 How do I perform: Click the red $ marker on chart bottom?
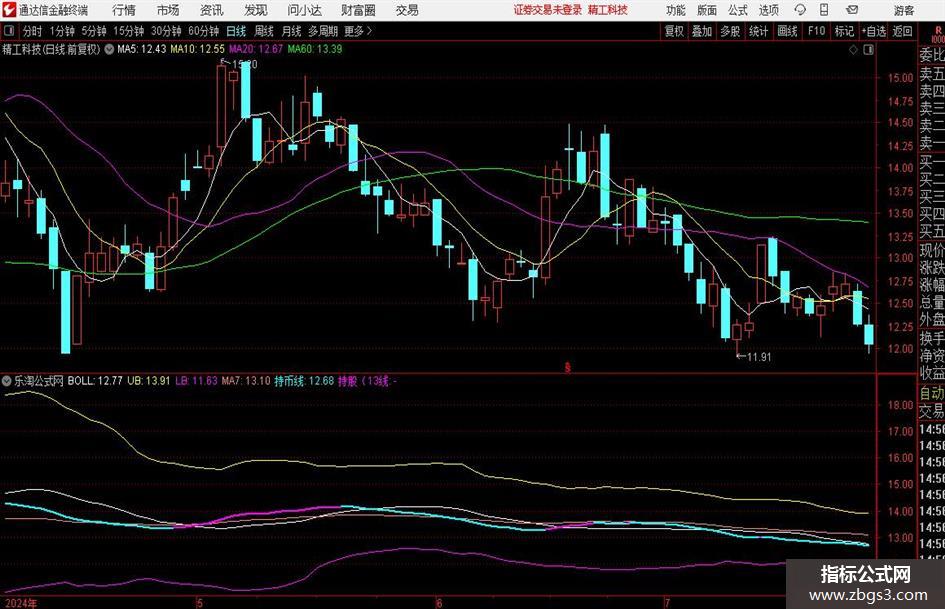click(567, 367)
